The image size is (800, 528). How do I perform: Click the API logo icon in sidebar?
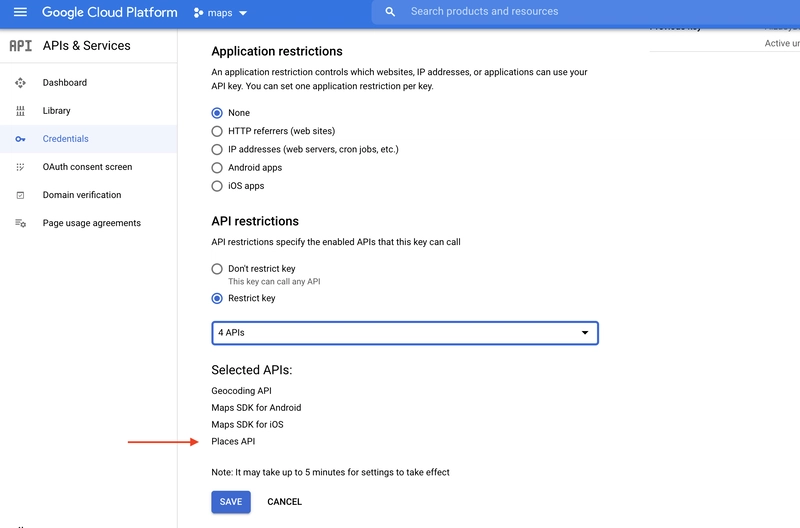(20, 46)
